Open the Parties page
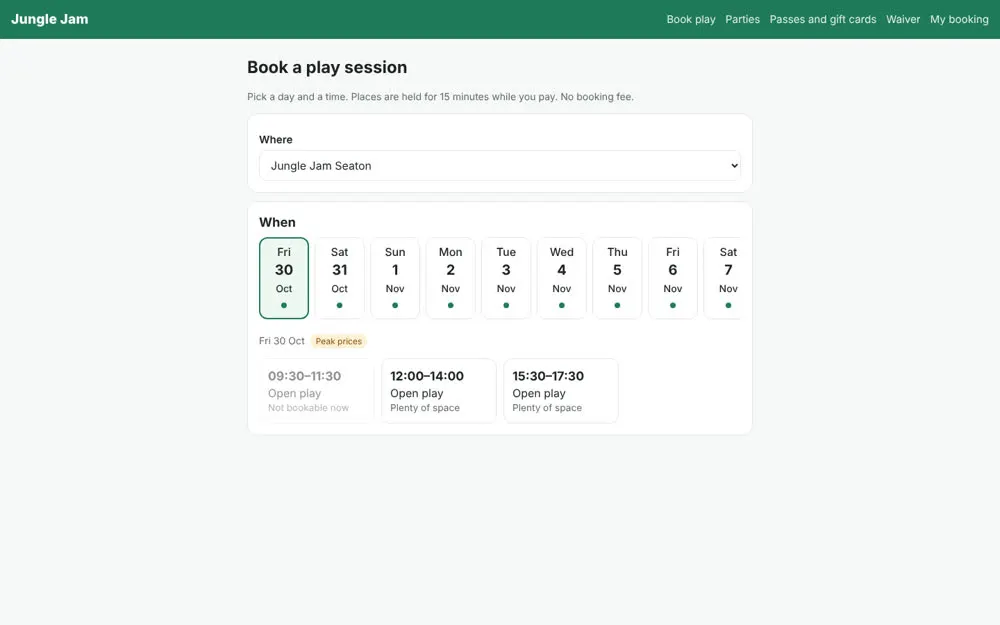The image size is (1000, 625). (742, 19)
